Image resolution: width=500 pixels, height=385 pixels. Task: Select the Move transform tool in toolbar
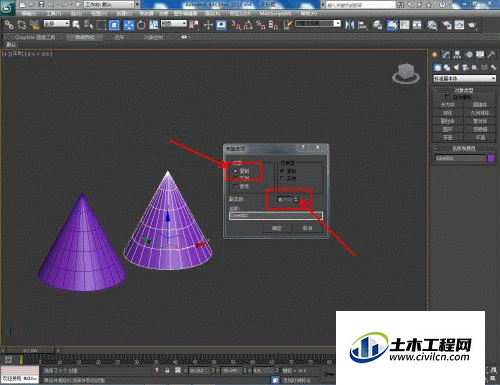128,25
